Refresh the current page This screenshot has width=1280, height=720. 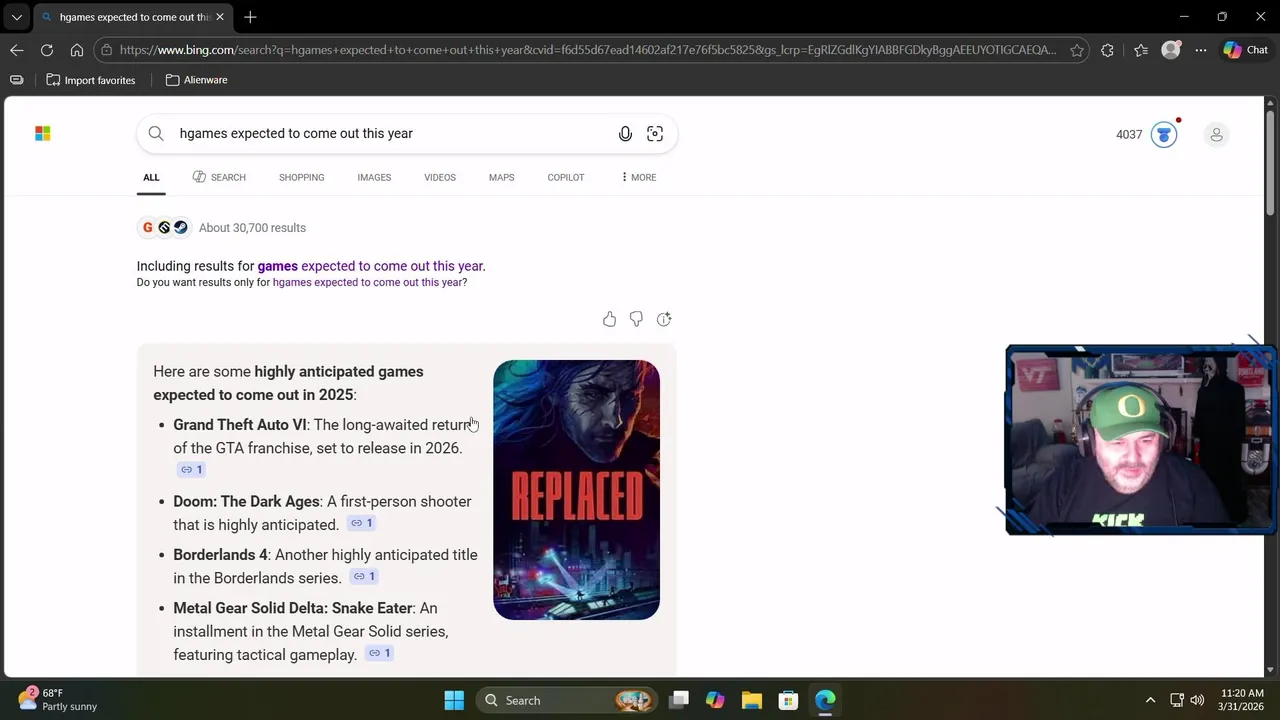47,50
